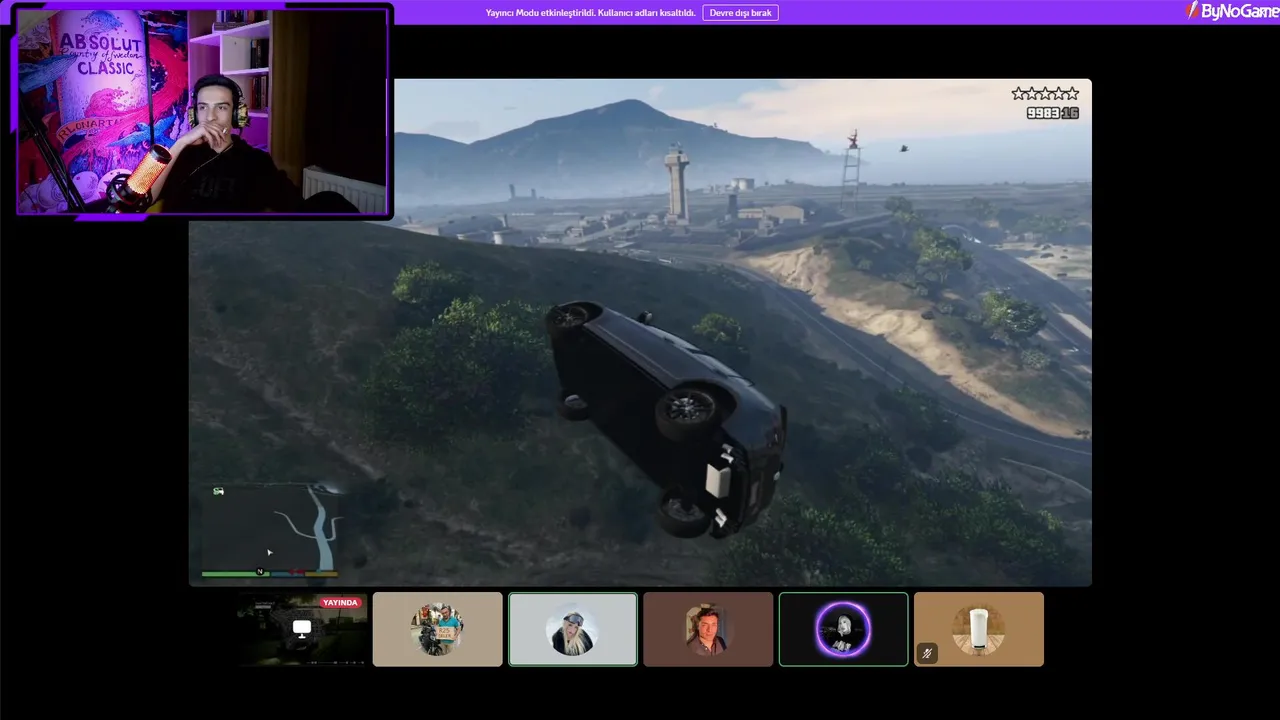Click the red YAYINDA live badge

(x=340, y=603)
